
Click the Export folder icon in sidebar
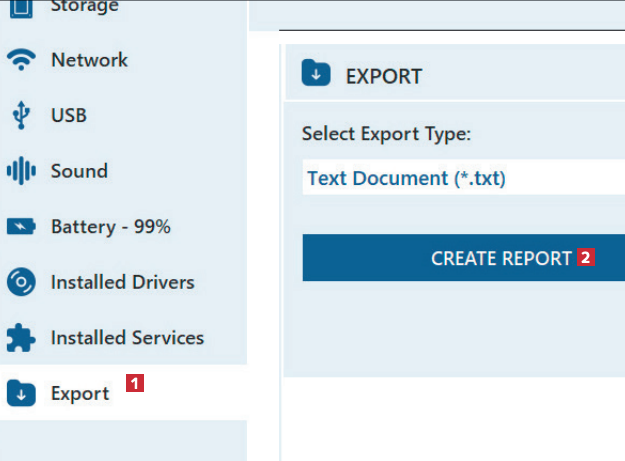(x=21, y=394)
